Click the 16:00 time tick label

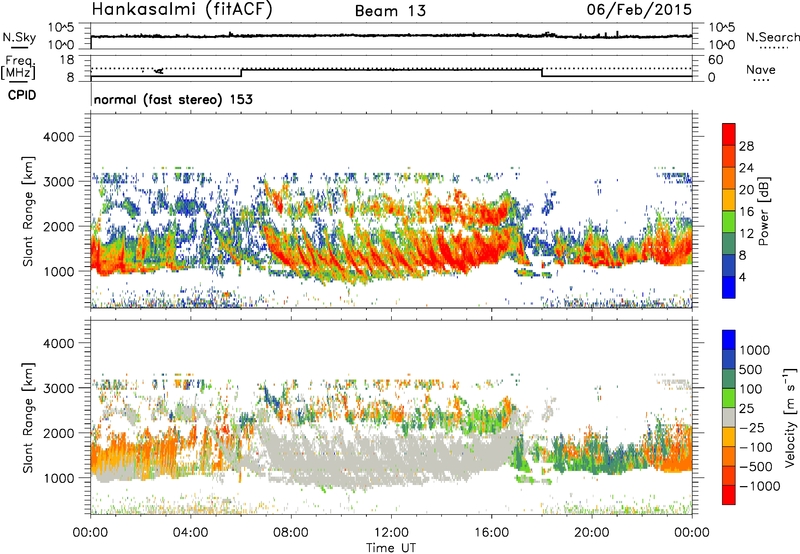click(491, 533)
